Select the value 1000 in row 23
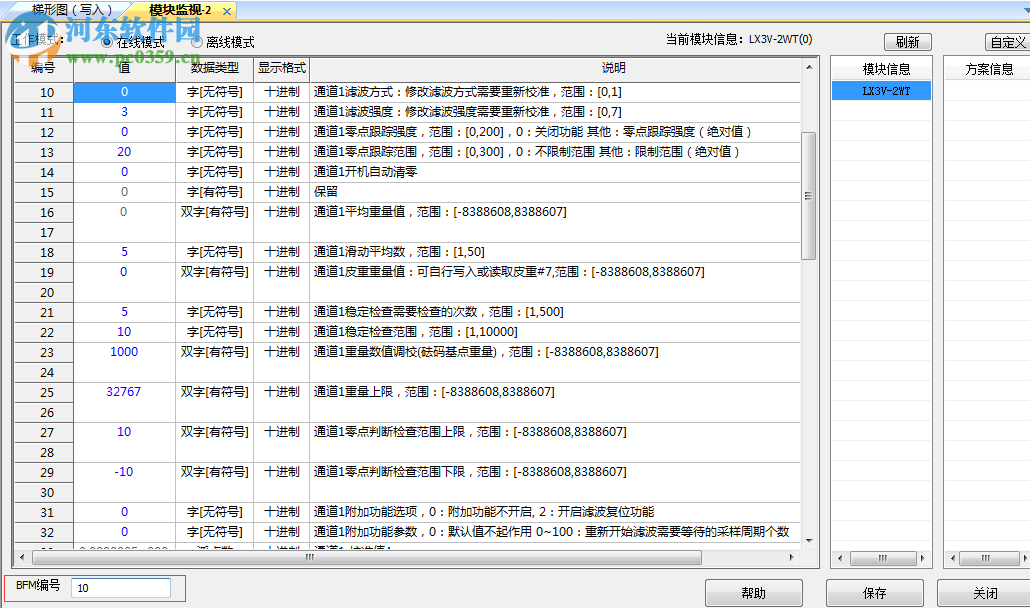1030x608 pixels. tap(124, 352)
